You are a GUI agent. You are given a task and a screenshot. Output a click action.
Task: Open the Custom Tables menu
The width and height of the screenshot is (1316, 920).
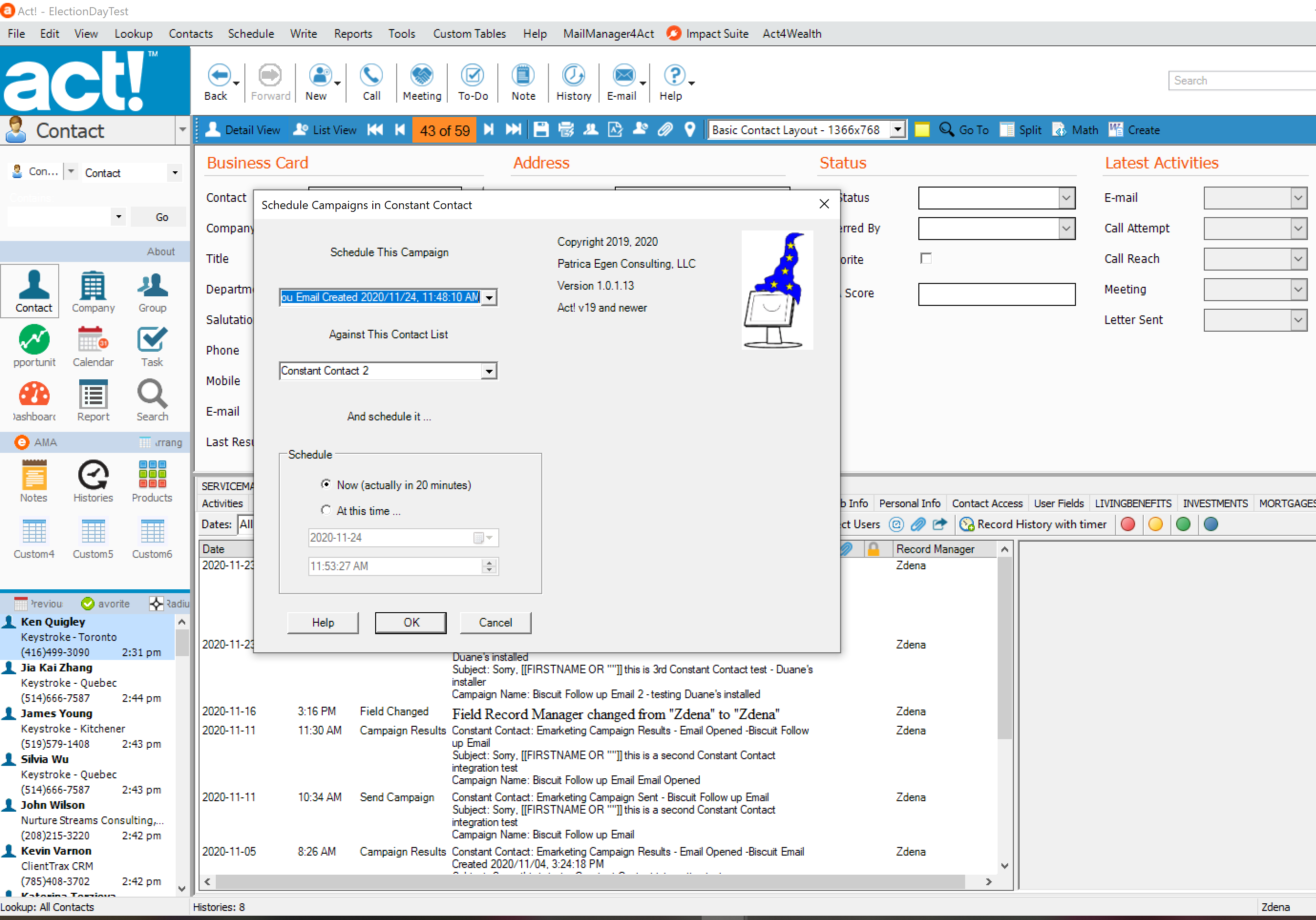tap(469, 34)
